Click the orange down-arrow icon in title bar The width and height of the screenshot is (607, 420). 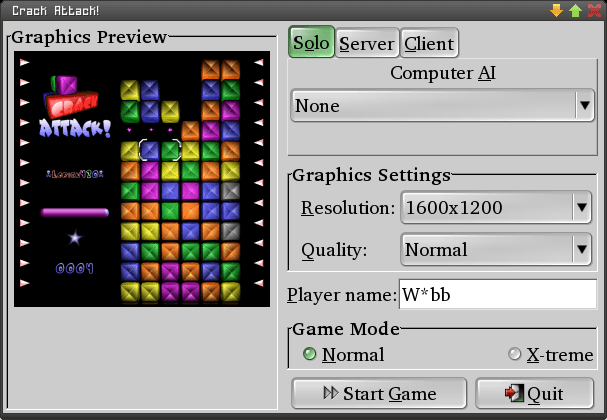556,10
